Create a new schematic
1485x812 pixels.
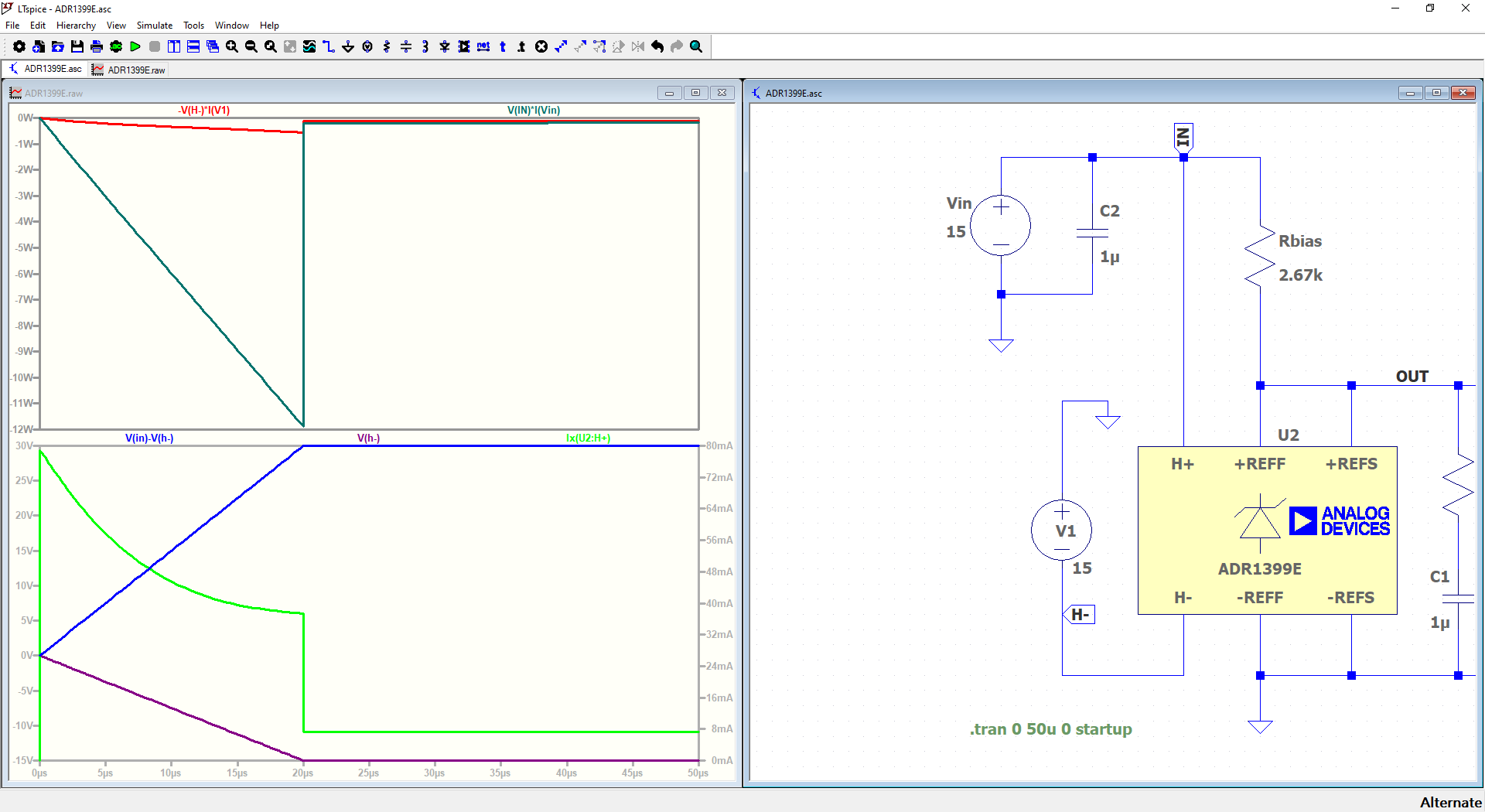39,46
